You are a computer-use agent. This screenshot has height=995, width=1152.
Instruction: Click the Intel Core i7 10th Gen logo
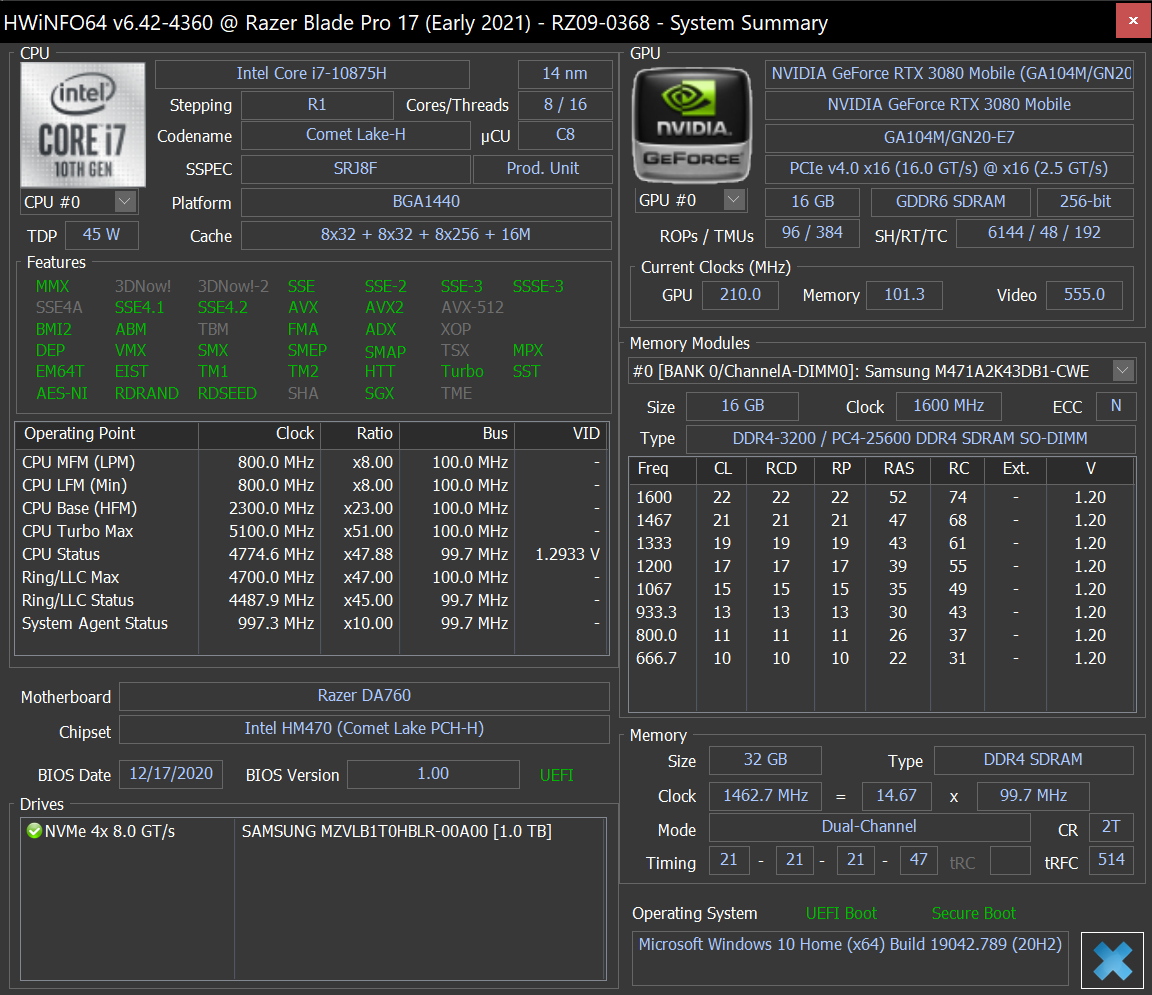pyautogui.click(x=83, y=124)
